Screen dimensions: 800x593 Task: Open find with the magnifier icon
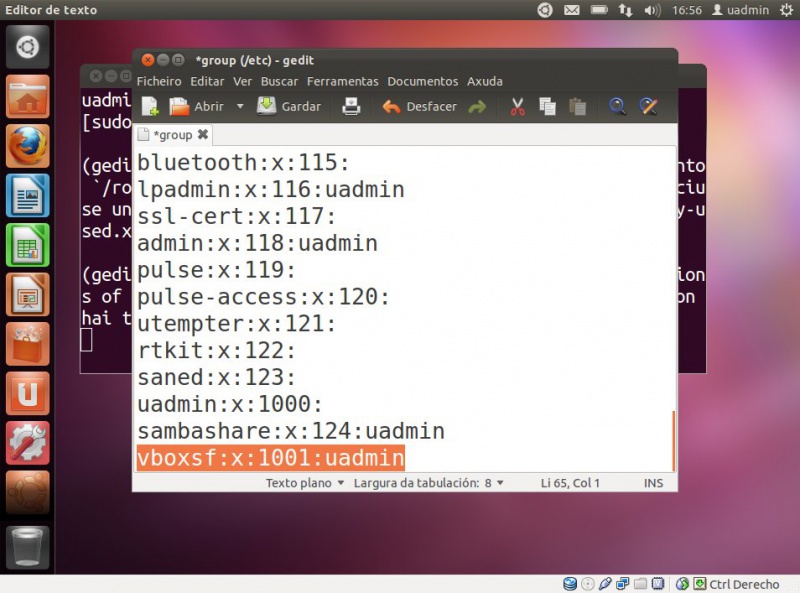click(x=617, y=107)
